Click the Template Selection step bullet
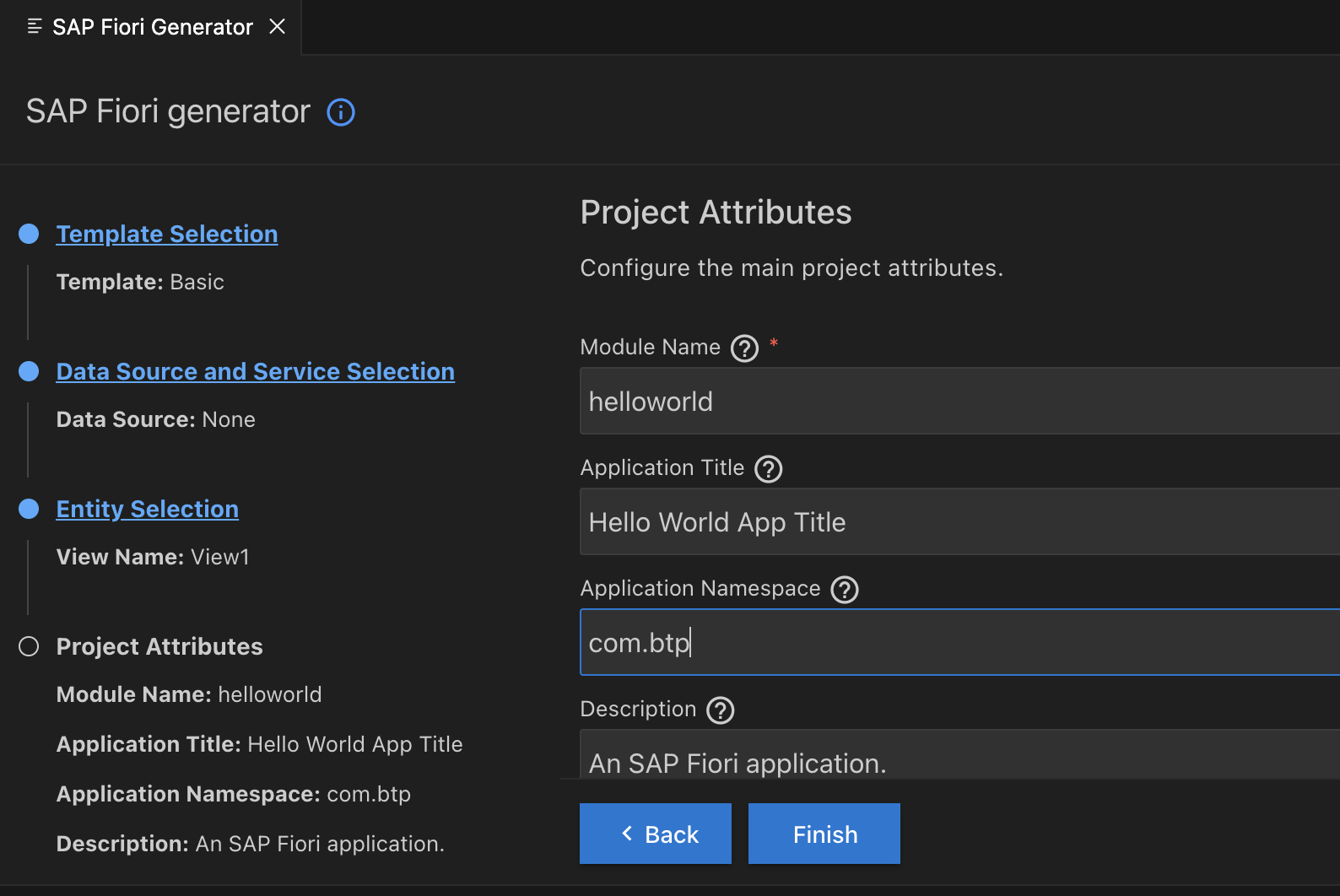Image resolution: width=1340 pixels, height=896 pixels. [x=29, y=234]
